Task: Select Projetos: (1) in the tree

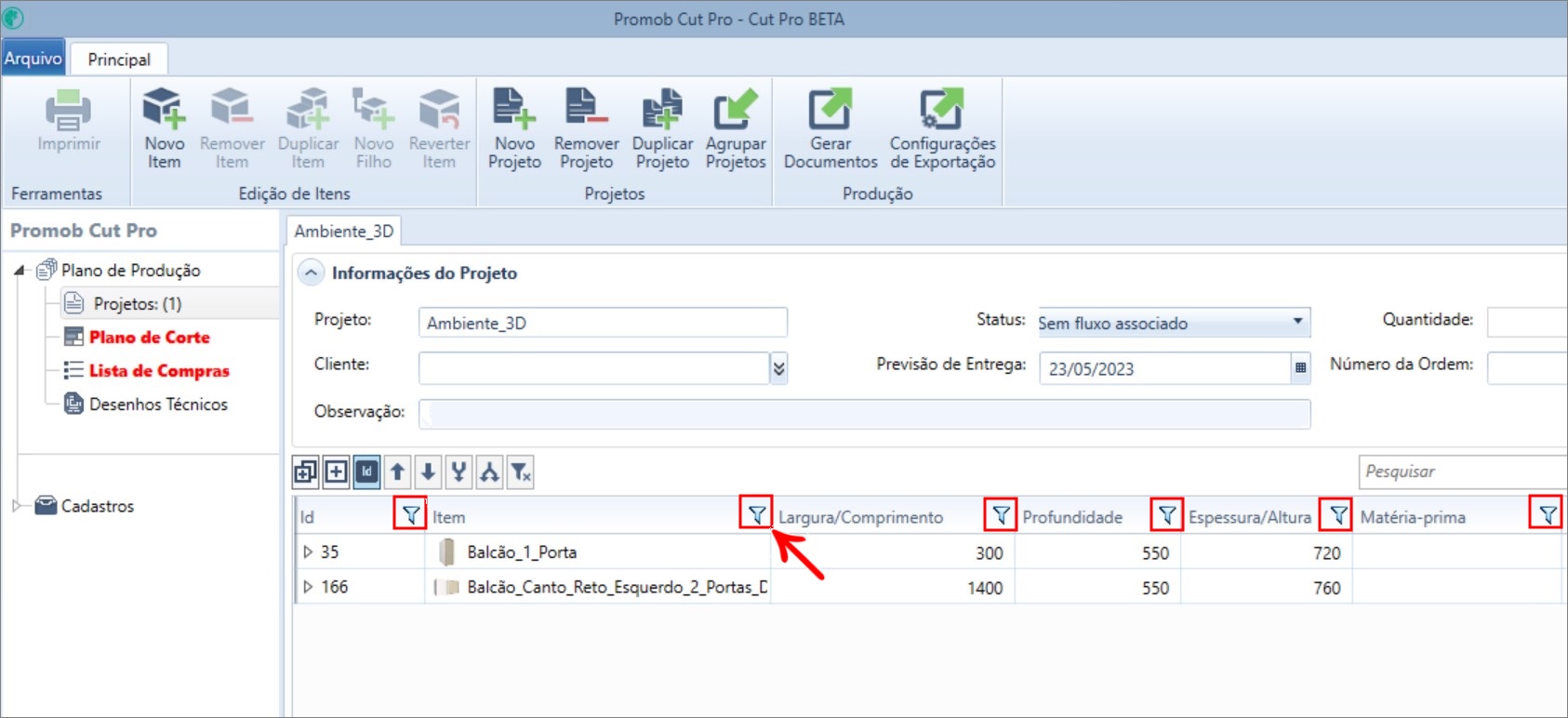Action: (x=137, y=304)
